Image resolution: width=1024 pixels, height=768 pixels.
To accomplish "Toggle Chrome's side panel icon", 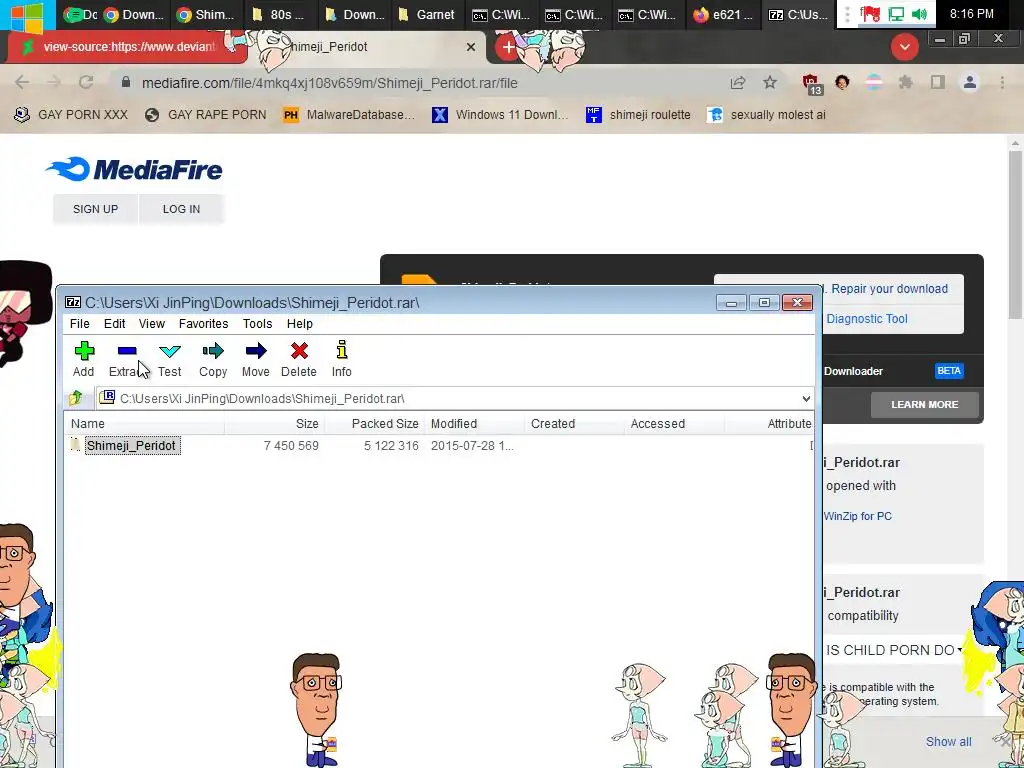I will [x=938, y=82].
